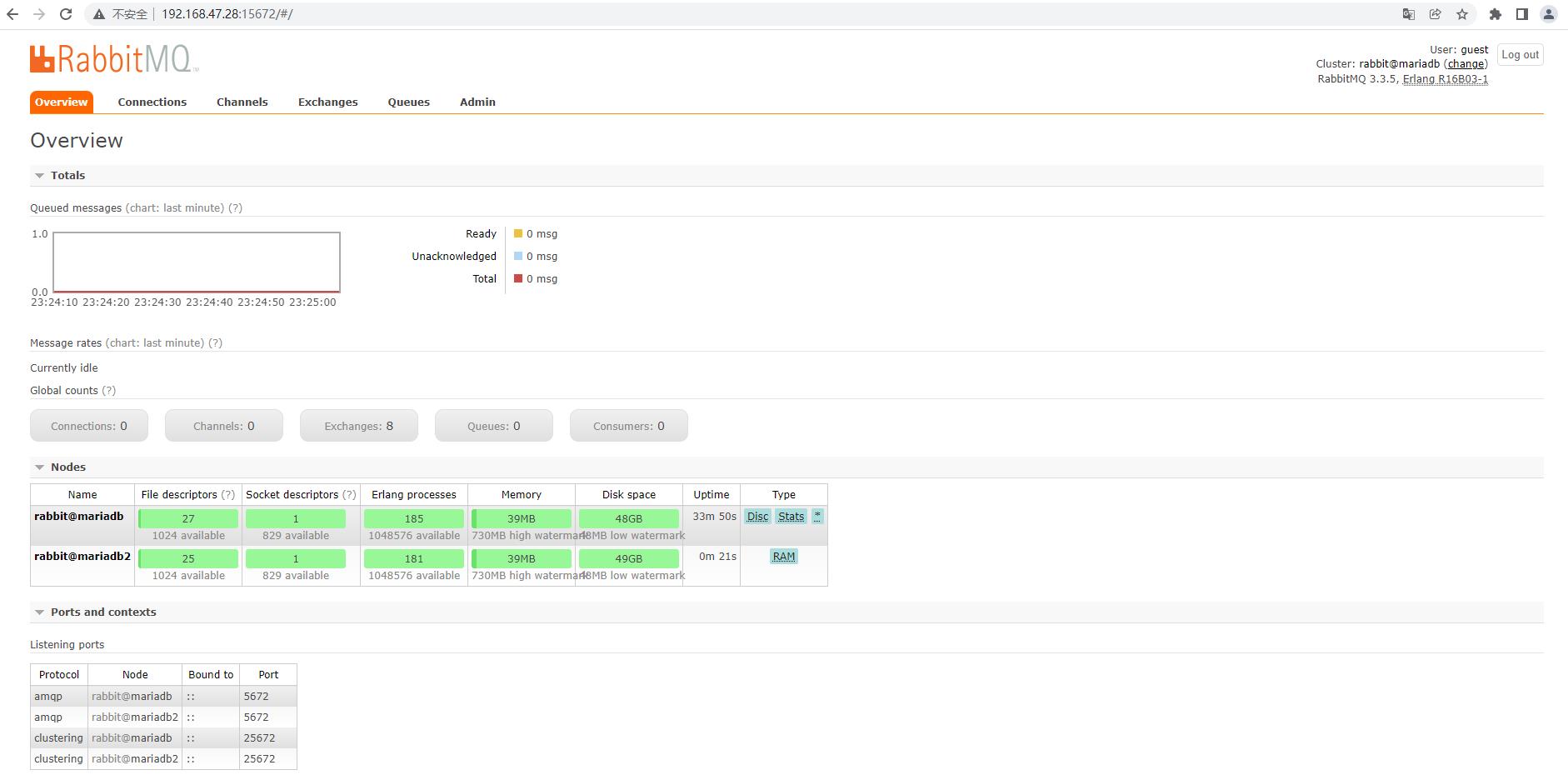
Task: Click the address bar URL
Action: click(x=227, y=14)
